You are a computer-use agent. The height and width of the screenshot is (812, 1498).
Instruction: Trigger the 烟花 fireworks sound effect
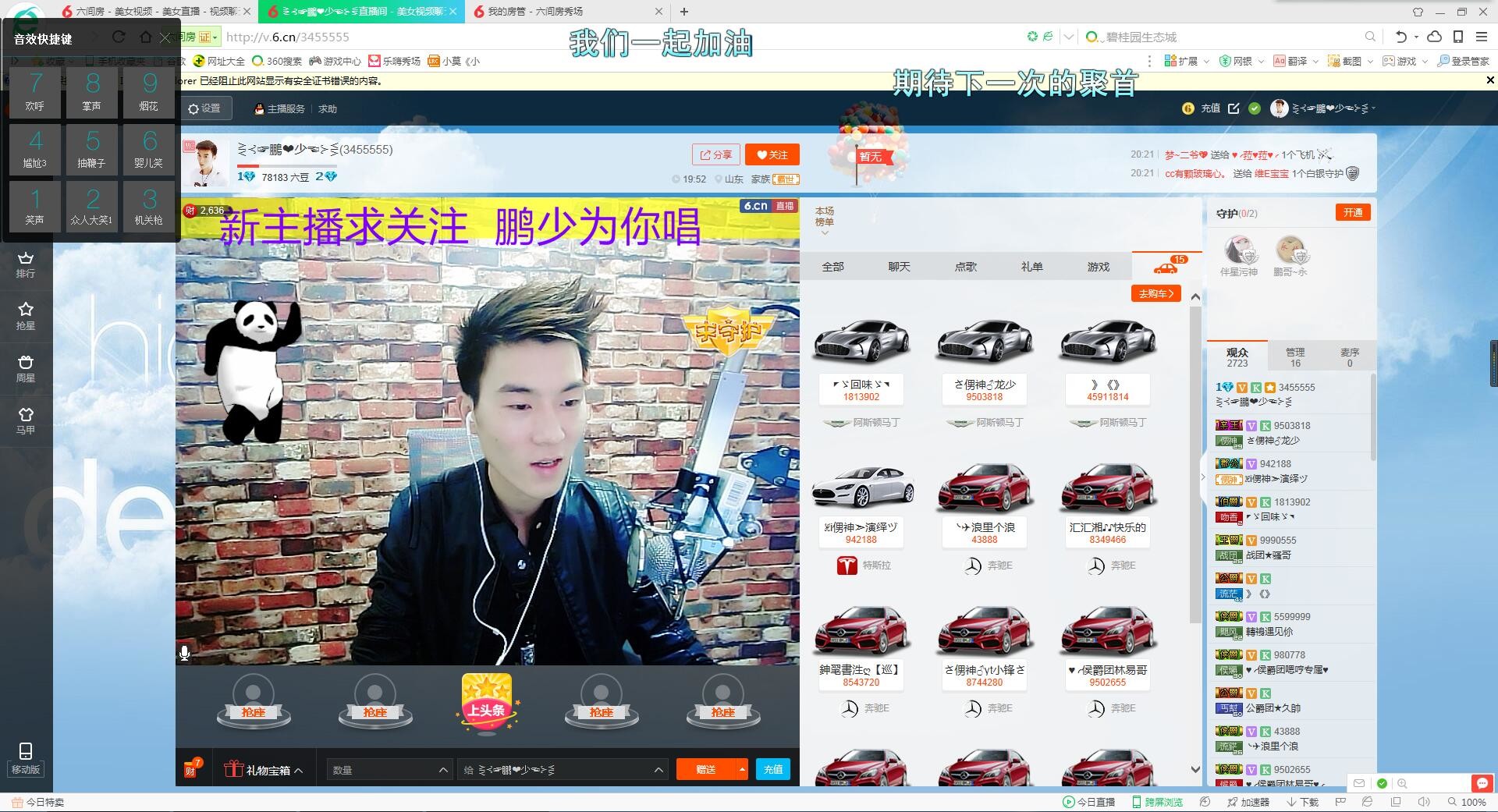[149, 93]
